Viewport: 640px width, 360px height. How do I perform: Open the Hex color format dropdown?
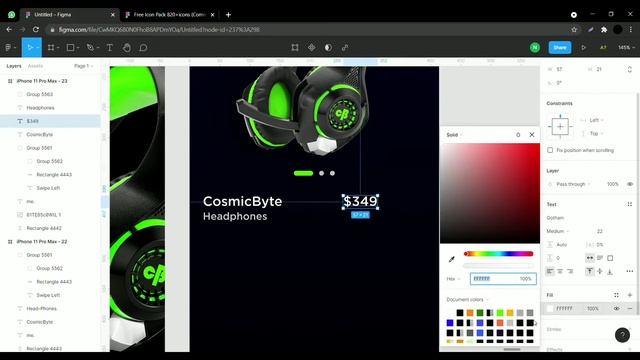pos(453,279)
